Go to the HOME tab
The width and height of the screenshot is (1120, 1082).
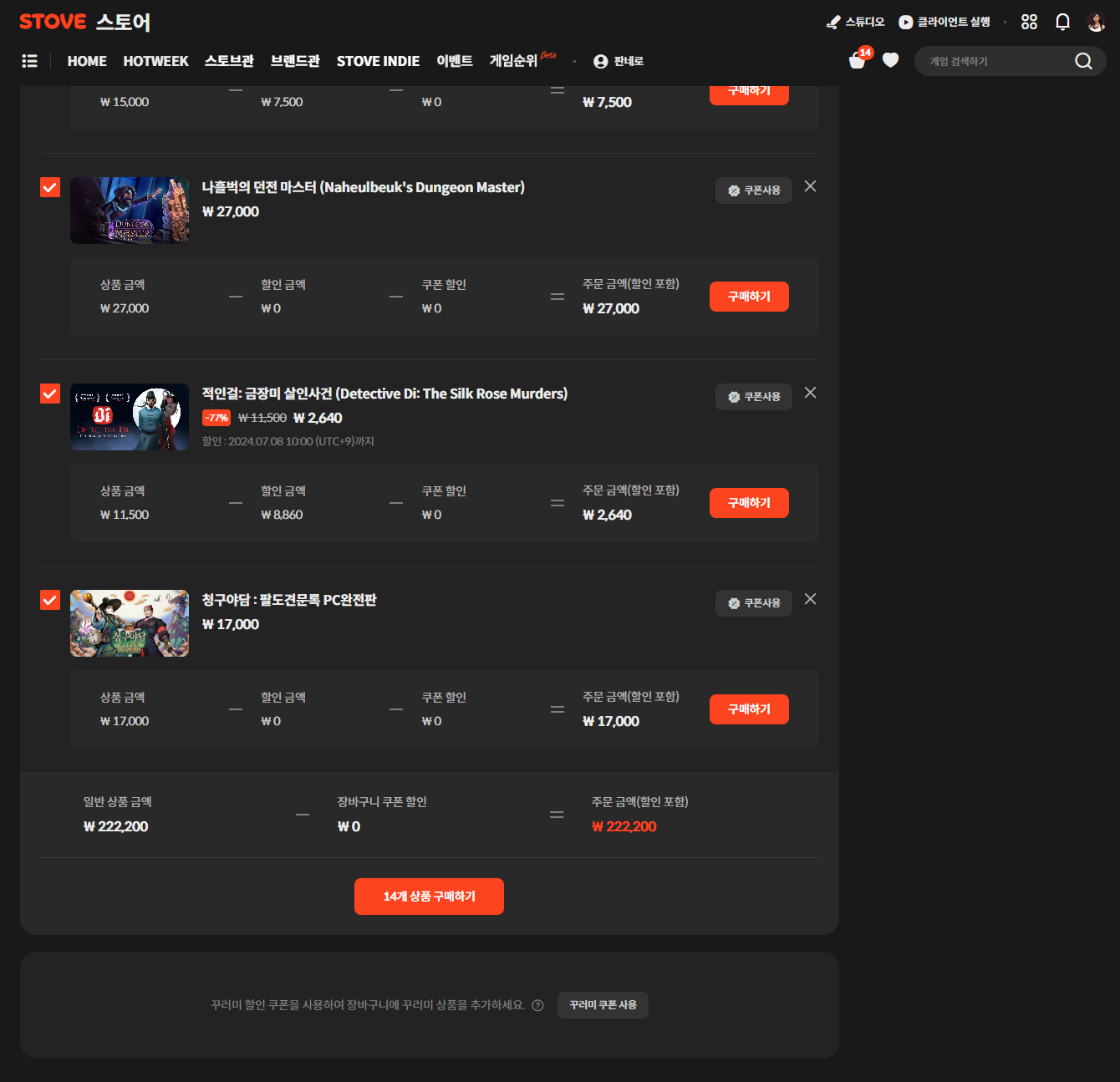click(x=87, y=61)
